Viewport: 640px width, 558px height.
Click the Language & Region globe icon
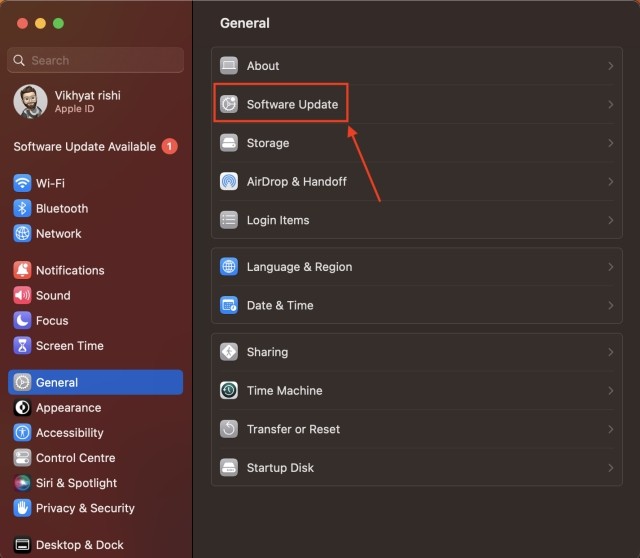tap(229, 267)
